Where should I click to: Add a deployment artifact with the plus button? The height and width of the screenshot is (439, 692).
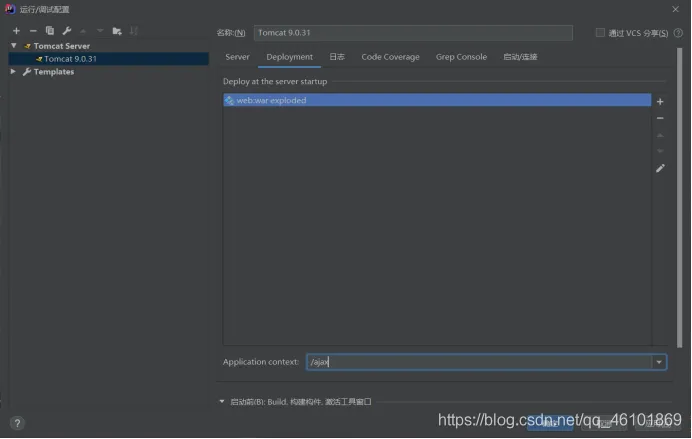tap(660, 101)
